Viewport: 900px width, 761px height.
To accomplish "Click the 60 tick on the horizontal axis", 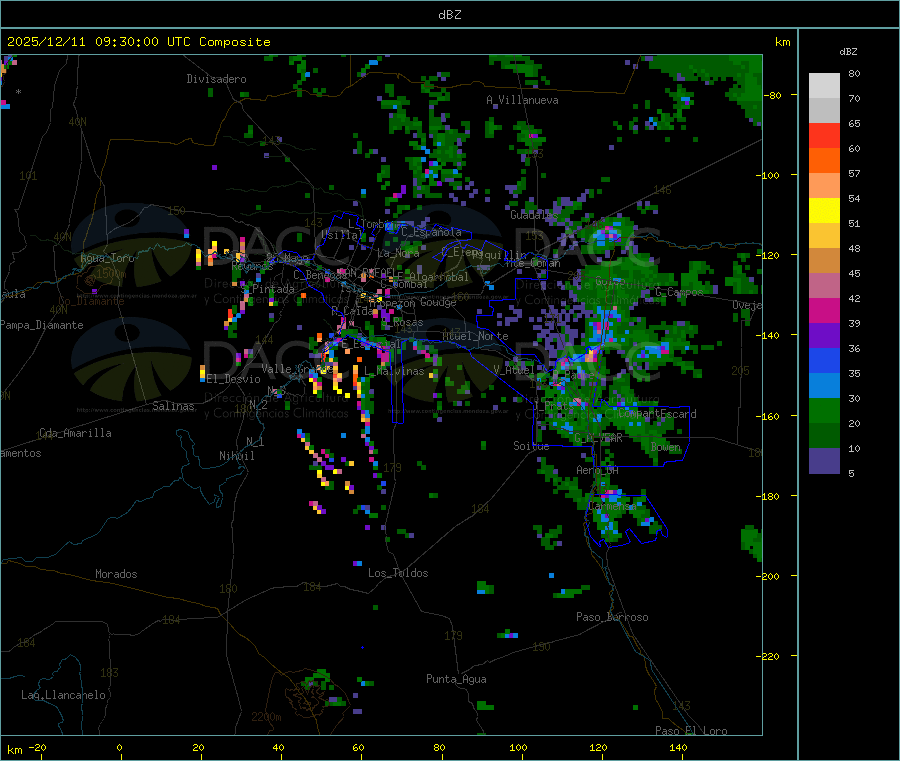I will (x=358, y=748).
